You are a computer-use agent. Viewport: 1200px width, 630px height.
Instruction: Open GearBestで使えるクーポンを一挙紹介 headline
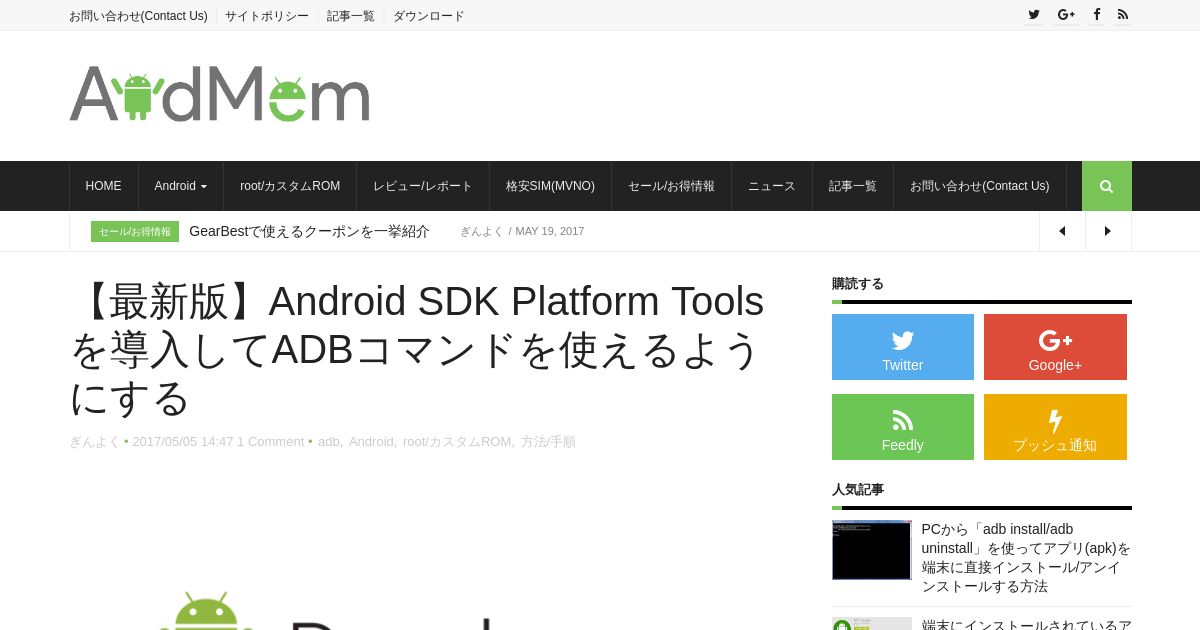click(309, 231)
